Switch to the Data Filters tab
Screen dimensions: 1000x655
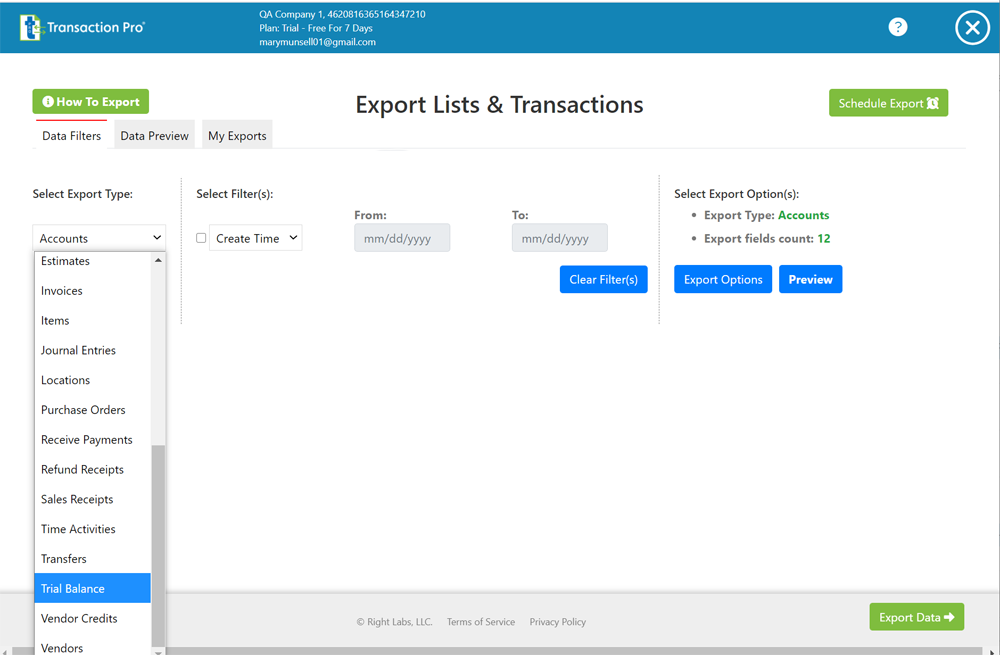pyautogui.click(x=71, y=135)
